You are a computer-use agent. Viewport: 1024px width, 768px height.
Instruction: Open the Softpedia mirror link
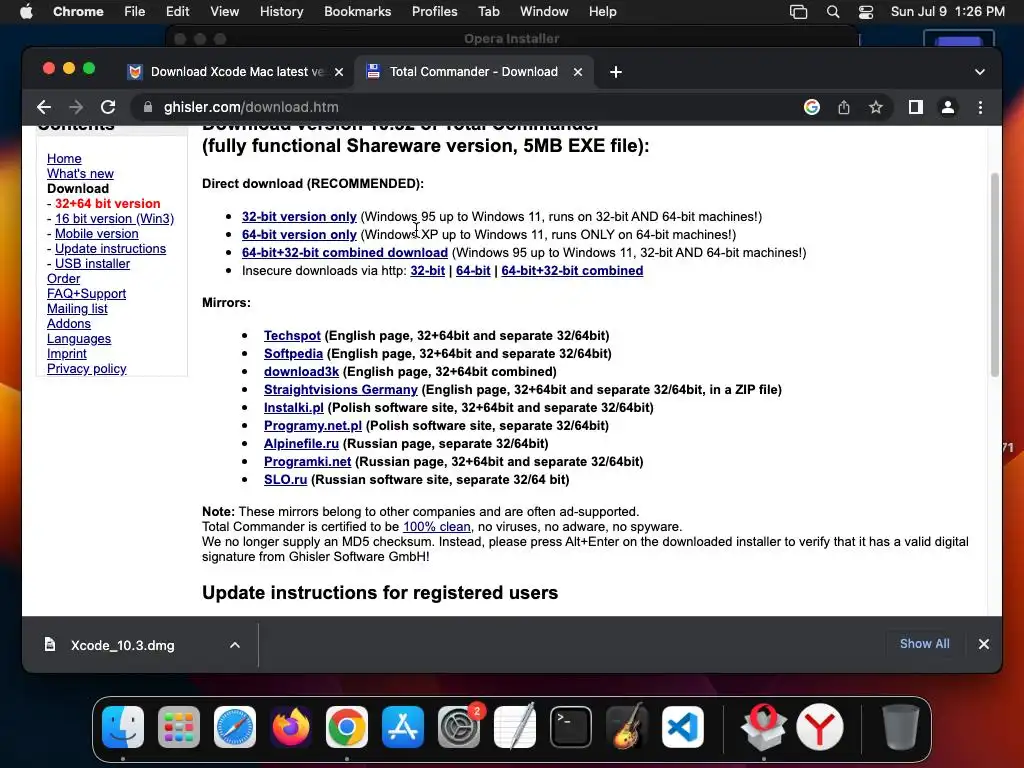coord(293,354)
